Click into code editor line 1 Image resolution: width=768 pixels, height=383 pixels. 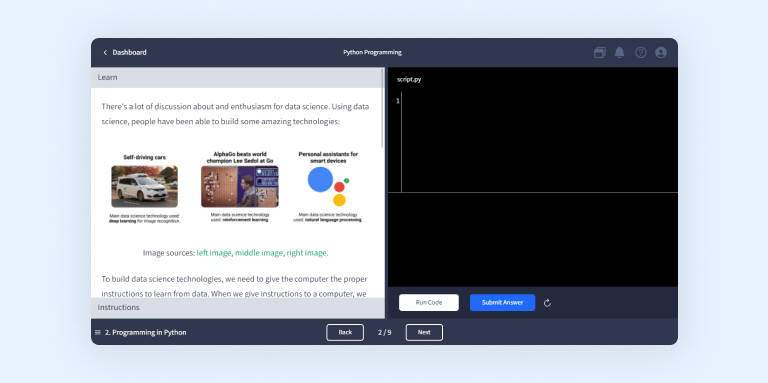pos(539,101)
